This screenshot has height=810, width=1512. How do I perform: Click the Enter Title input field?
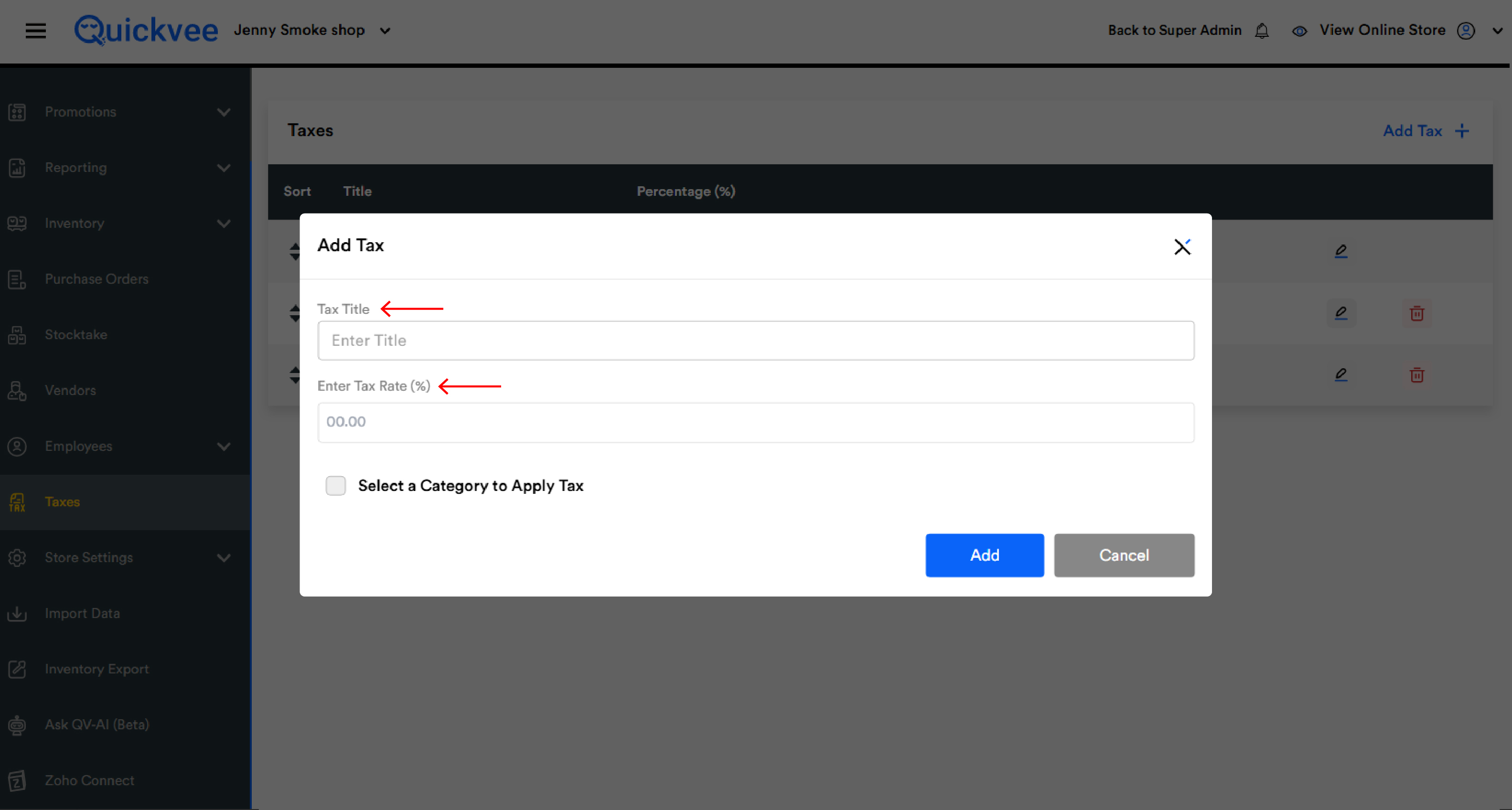[x=755, y=341]
